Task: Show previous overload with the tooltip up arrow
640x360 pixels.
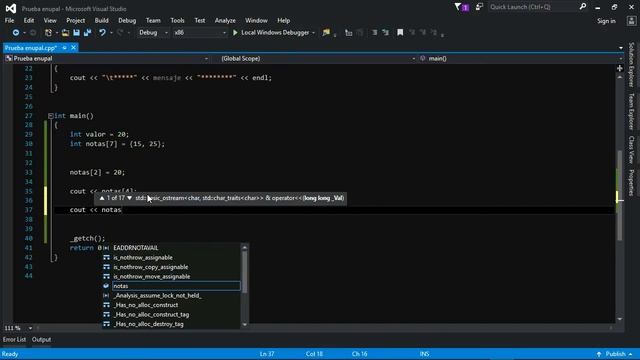Action: pyautogui.click(x=102, y=198)
